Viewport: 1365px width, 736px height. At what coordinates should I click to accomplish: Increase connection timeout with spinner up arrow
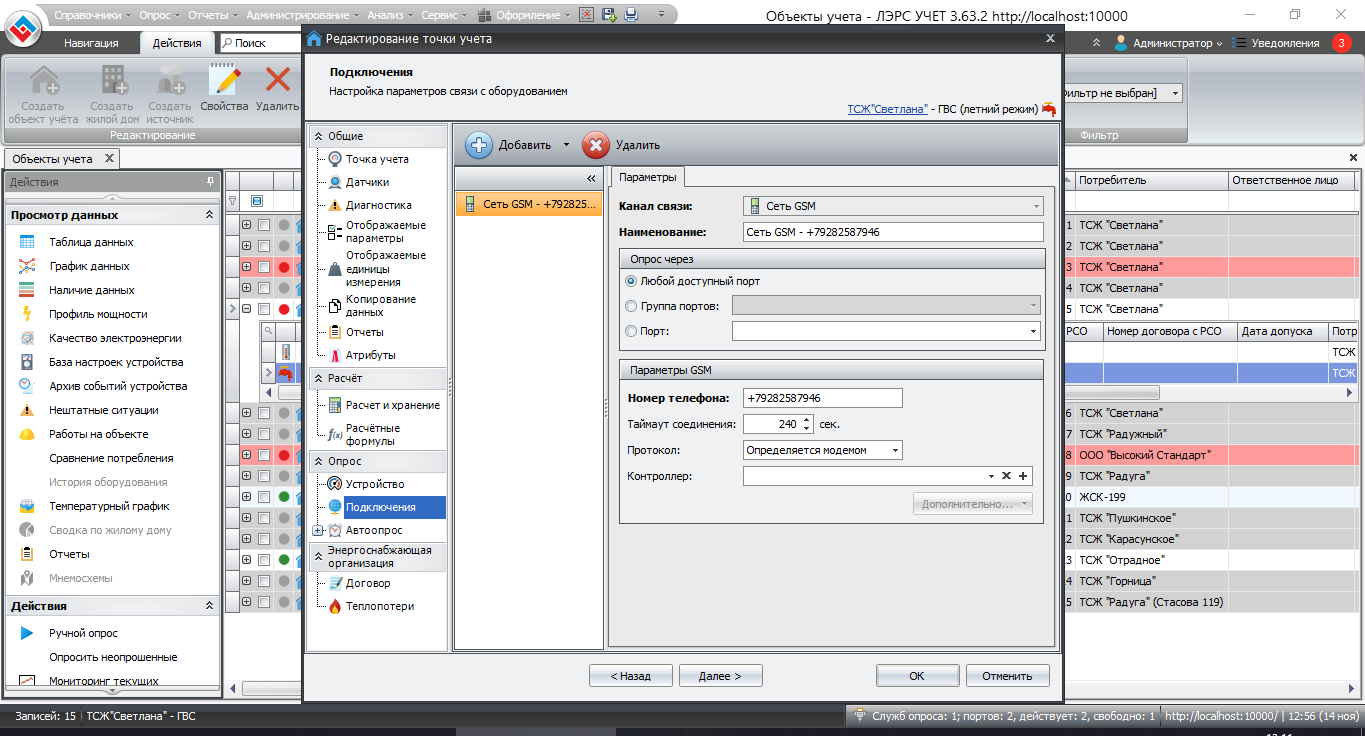click(x=807, y=419)
